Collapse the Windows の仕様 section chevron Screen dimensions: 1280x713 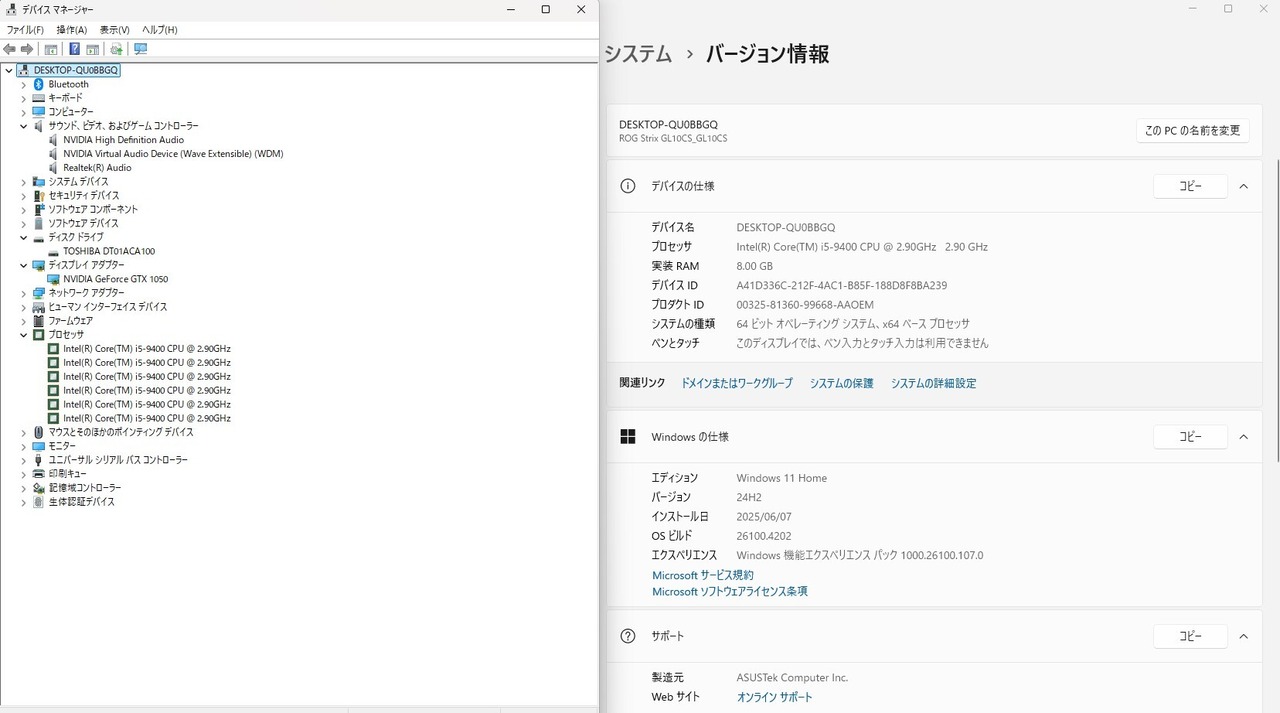pyautogui.click(x=1244, y=437)
